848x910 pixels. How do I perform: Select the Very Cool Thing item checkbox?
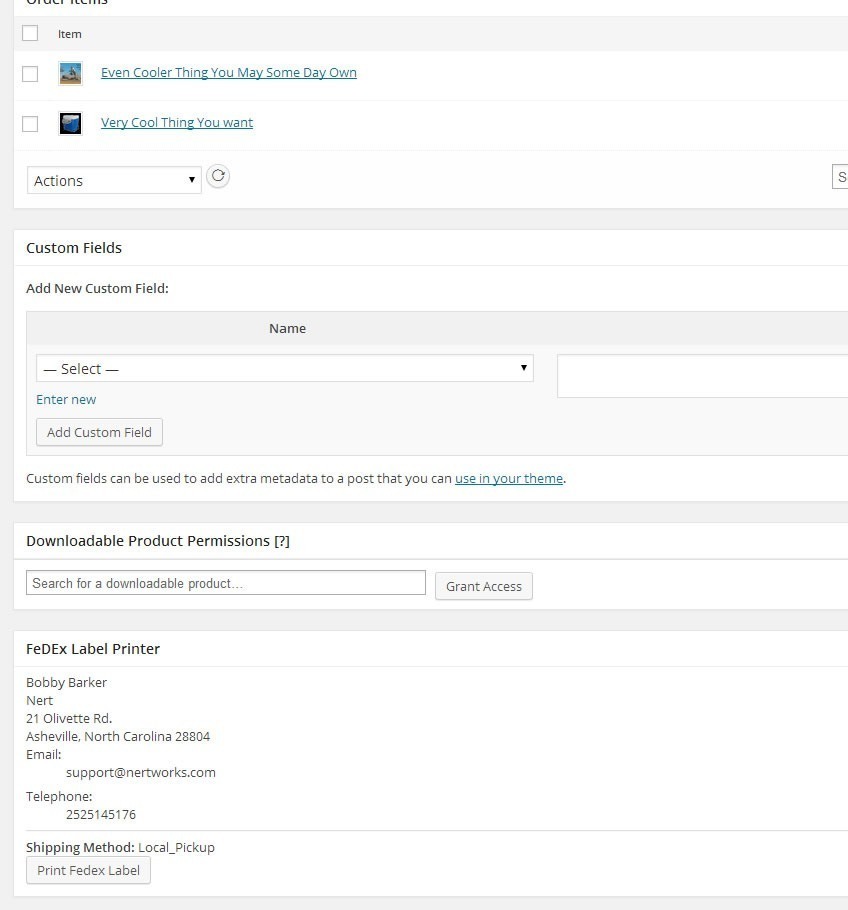30,123
